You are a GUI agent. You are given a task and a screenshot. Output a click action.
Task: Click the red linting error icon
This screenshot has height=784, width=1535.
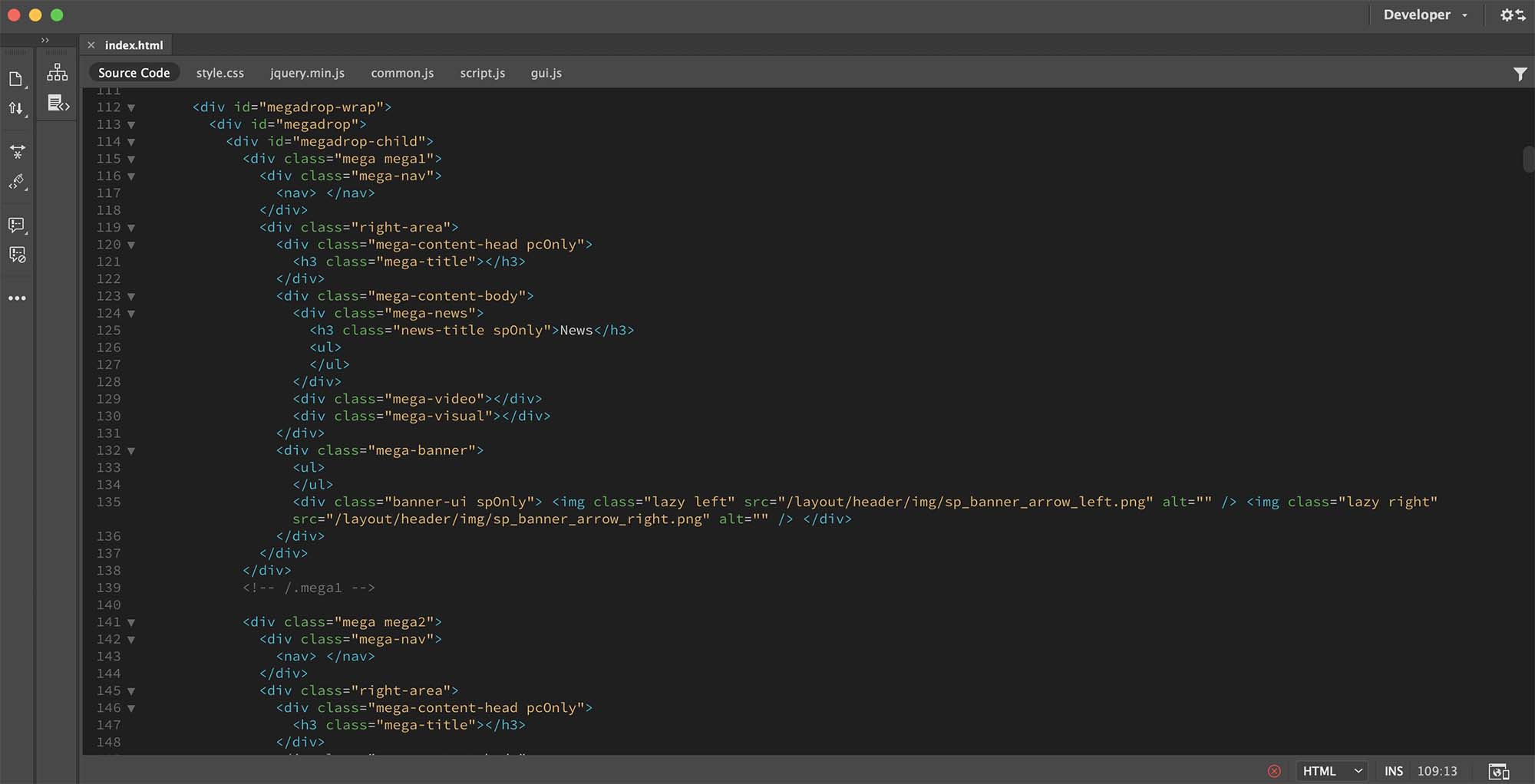1274,771
